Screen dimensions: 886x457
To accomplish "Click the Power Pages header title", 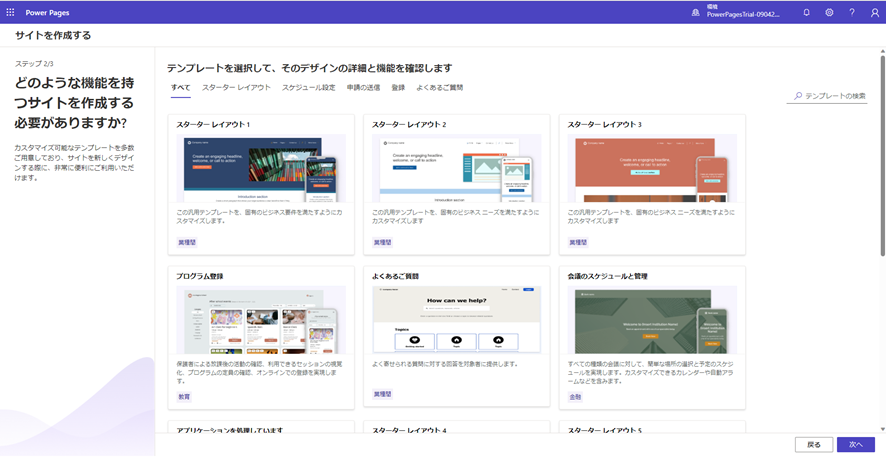I will 47,12.
